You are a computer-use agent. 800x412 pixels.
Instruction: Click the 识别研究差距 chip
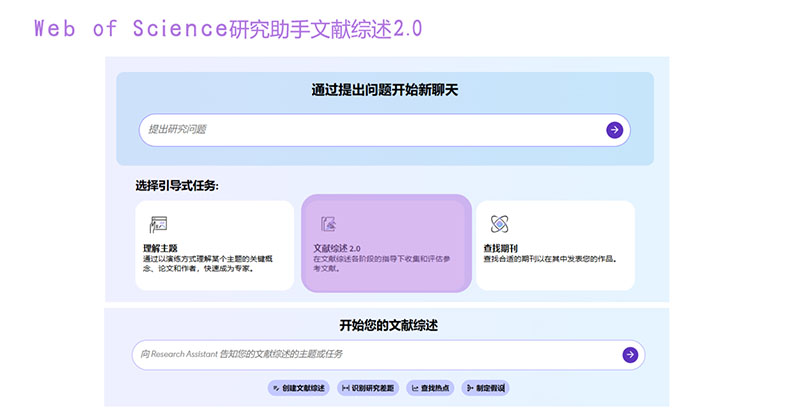tap(368, 388)
